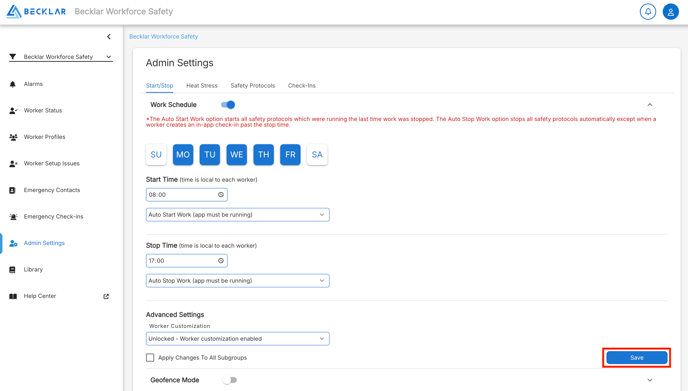Open the notifications bell icon
Image resolution: width=688 pixels, height=391 pixels.
pos(648,11)
